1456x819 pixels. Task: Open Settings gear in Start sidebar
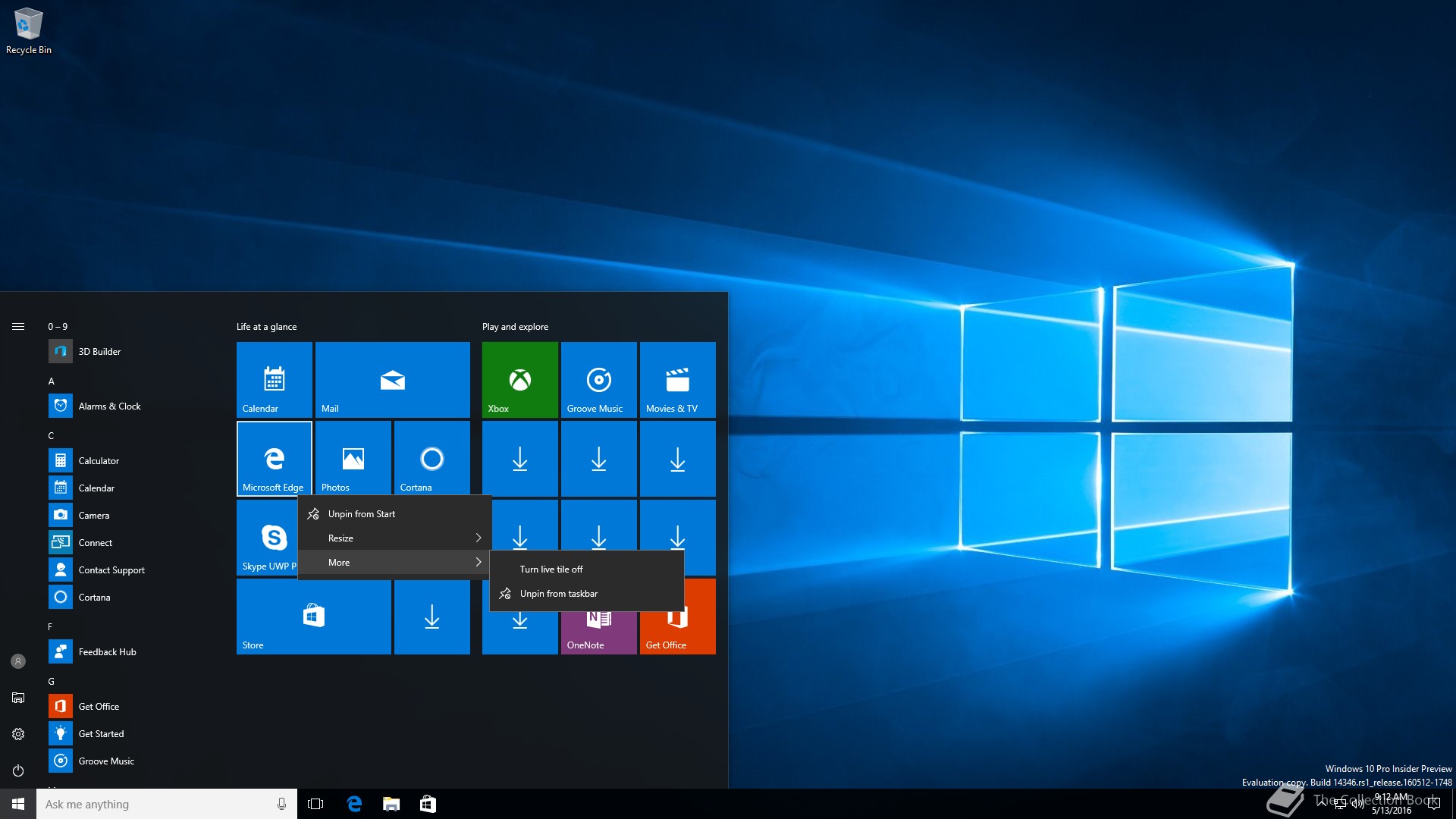coord(18,734)
